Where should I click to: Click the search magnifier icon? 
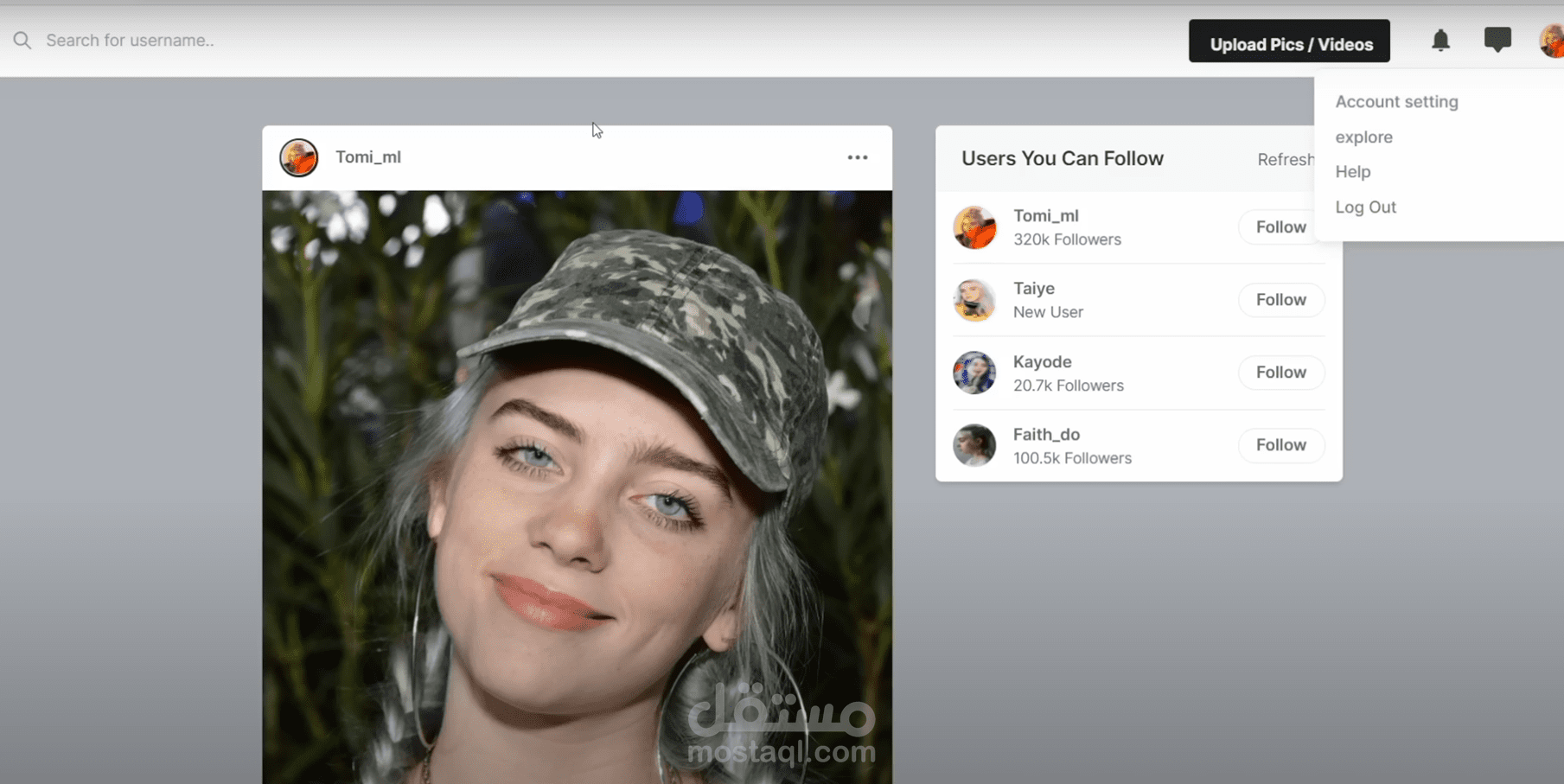click(22, 41)
